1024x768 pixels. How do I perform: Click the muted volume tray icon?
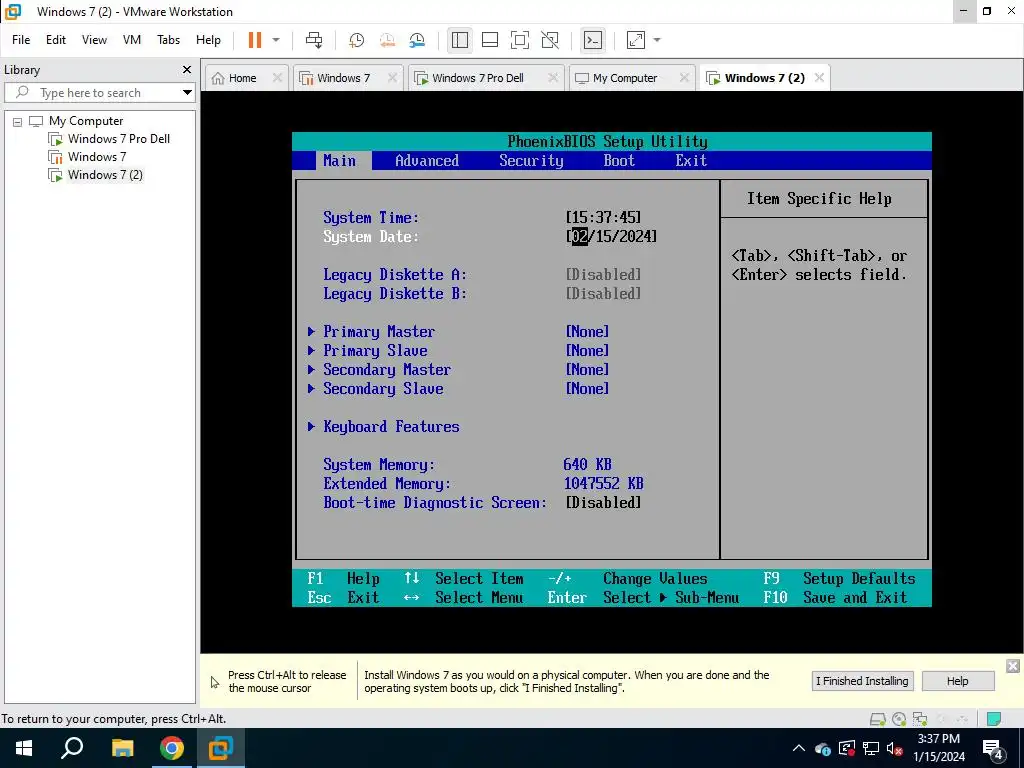(895, 748)
